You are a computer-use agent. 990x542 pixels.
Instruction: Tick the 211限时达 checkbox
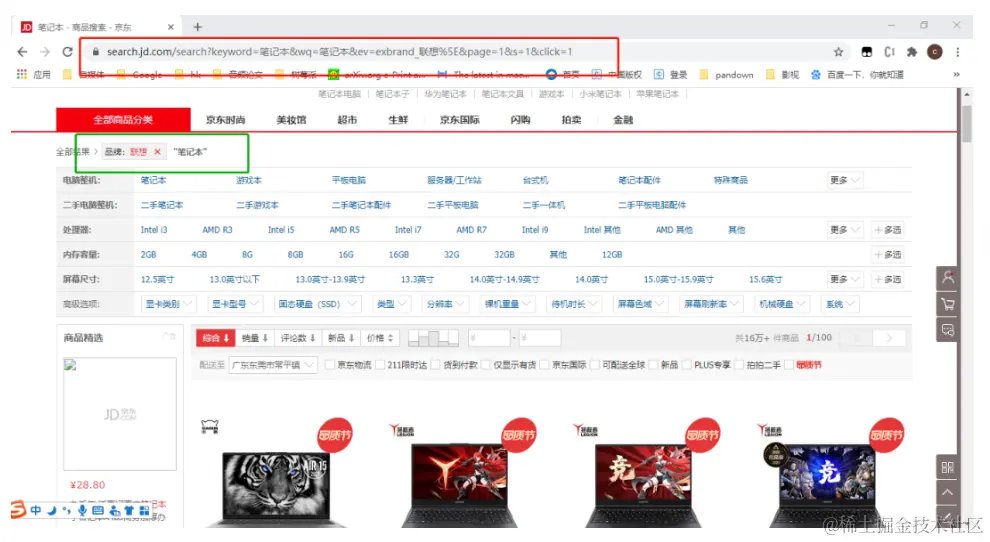(x=380, y=365)
